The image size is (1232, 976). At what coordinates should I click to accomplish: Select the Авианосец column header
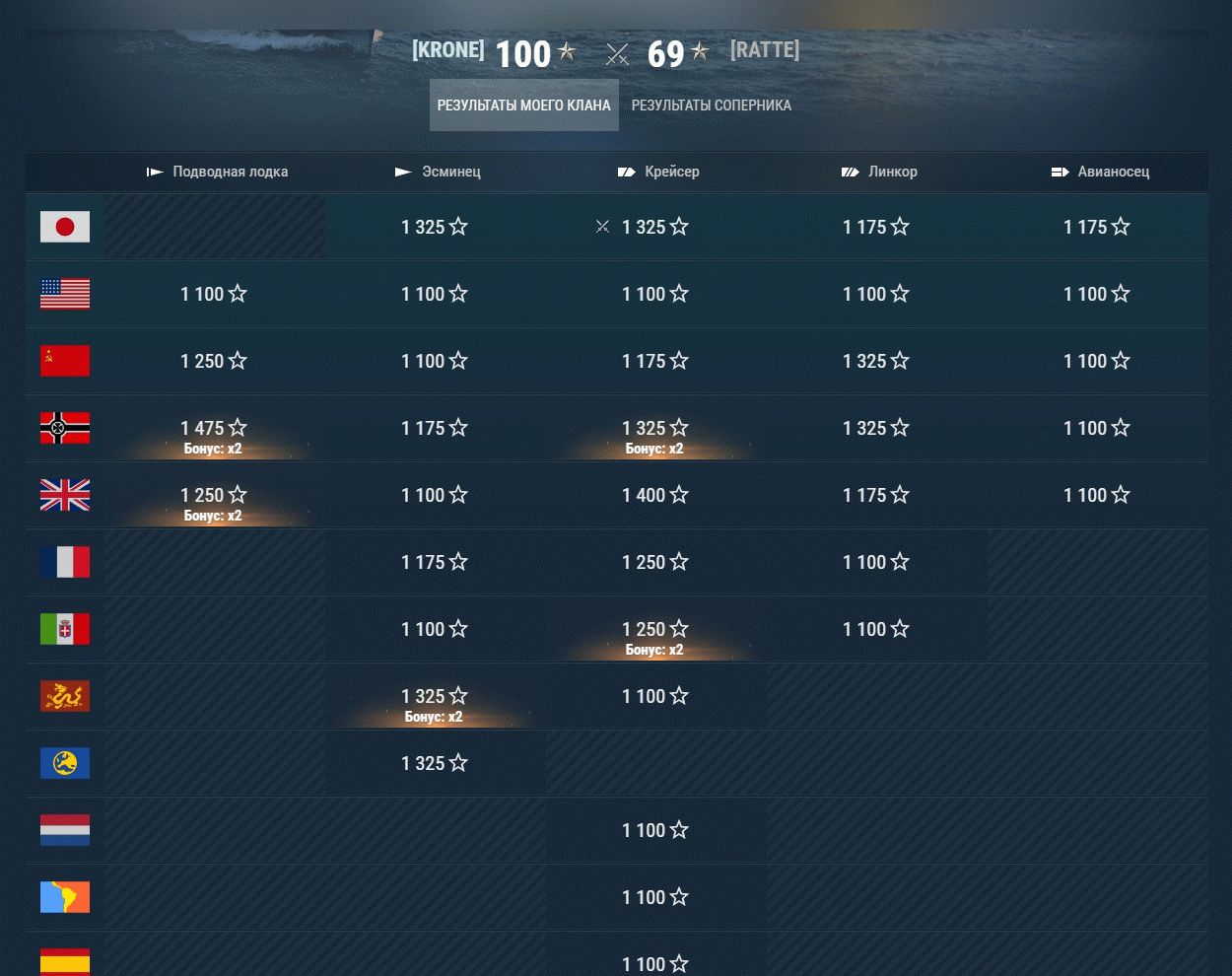tap(1100, 172)
